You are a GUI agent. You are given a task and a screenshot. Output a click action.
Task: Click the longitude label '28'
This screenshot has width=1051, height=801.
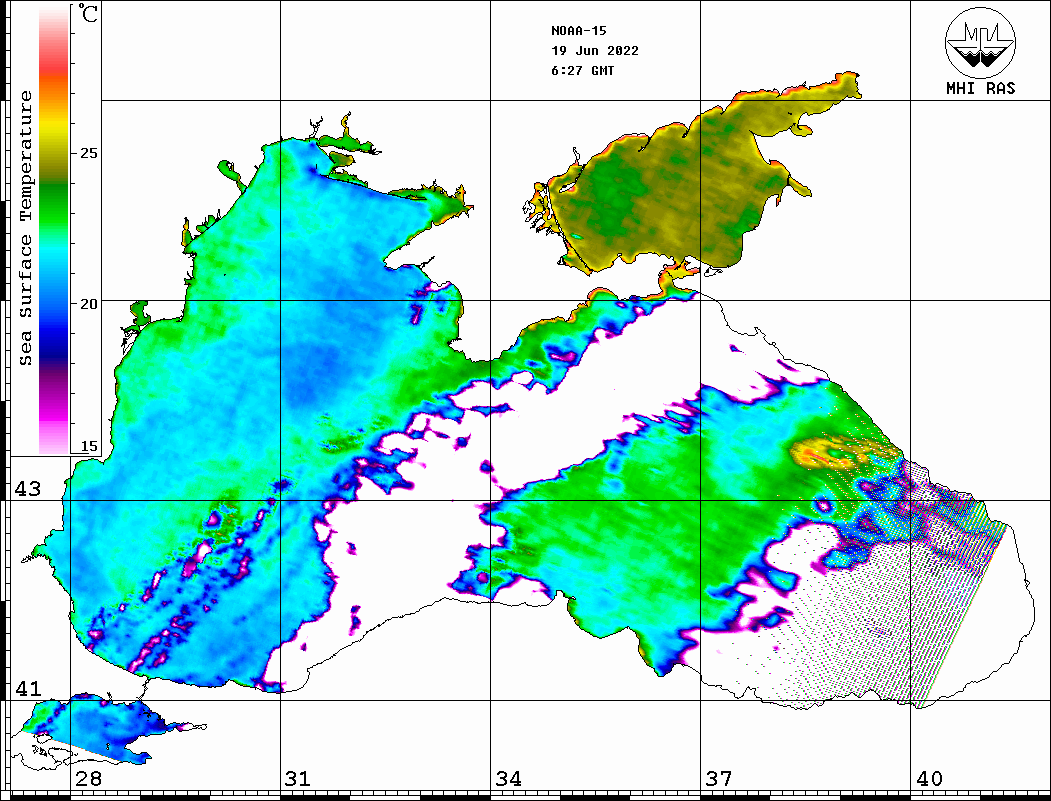pyautogui.click(x=88, y=779)
